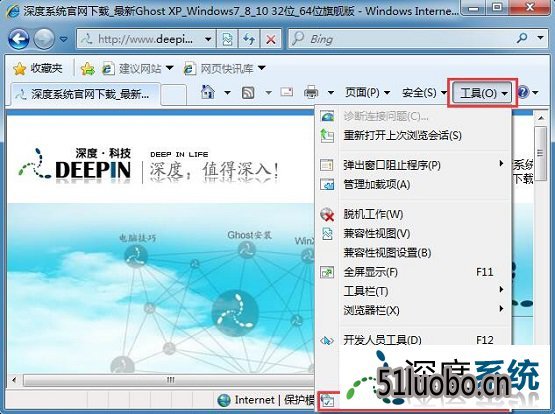
Task: Click the red Stop loading icon
Action: 271,39
